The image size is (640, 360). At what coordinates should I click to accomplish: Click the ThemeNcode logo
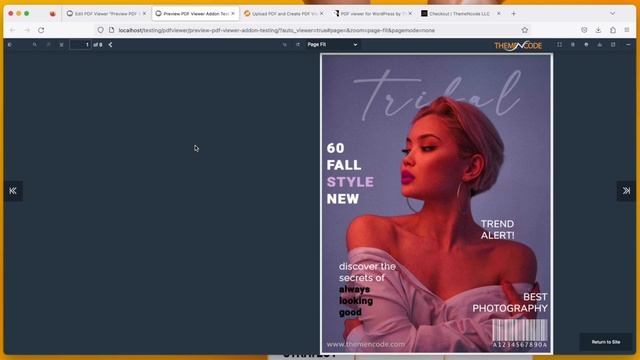click(x=518, y=45)
